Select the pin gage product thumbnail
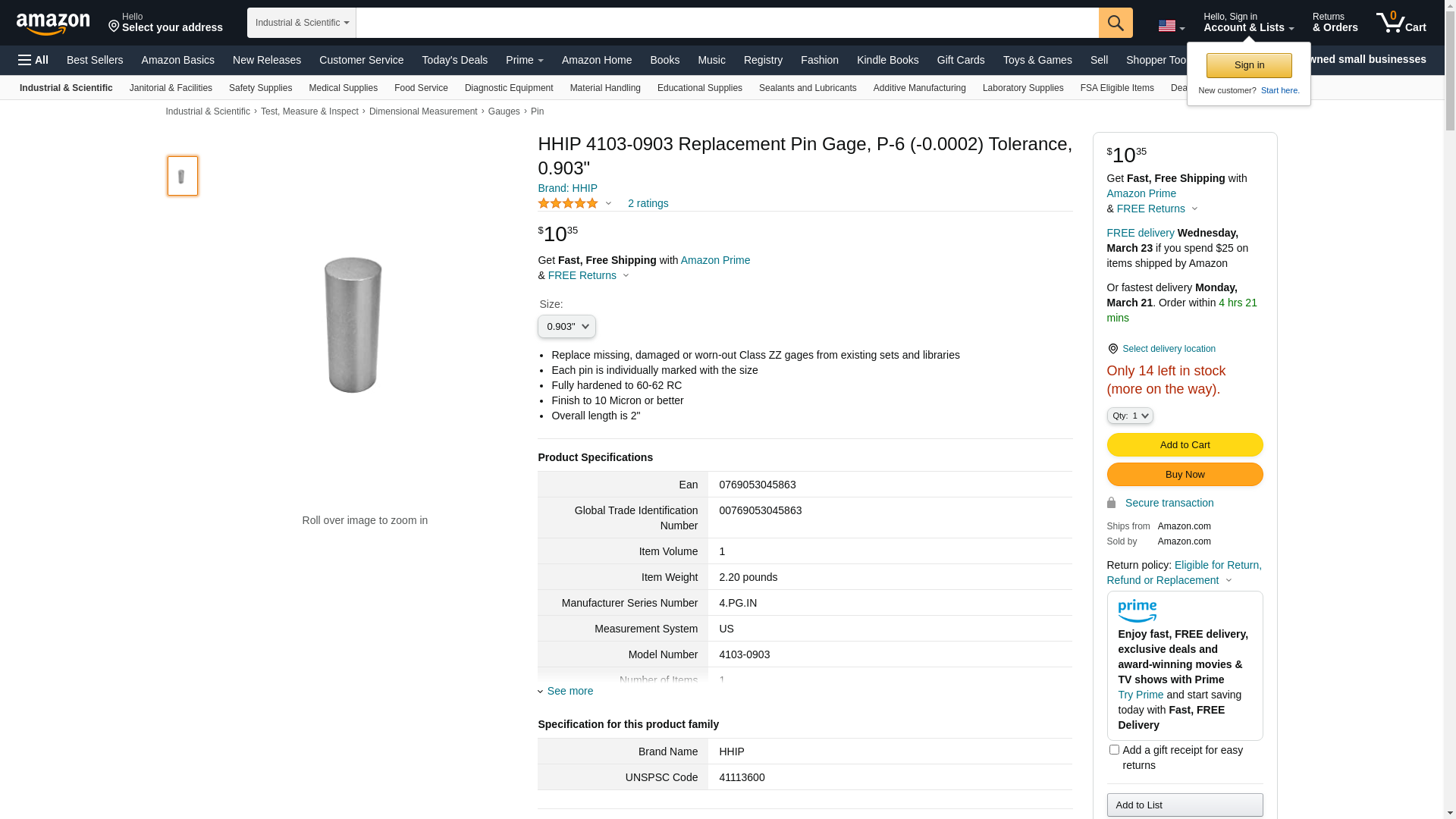Viewport: 1456px width, 819px height. [183, 176]
